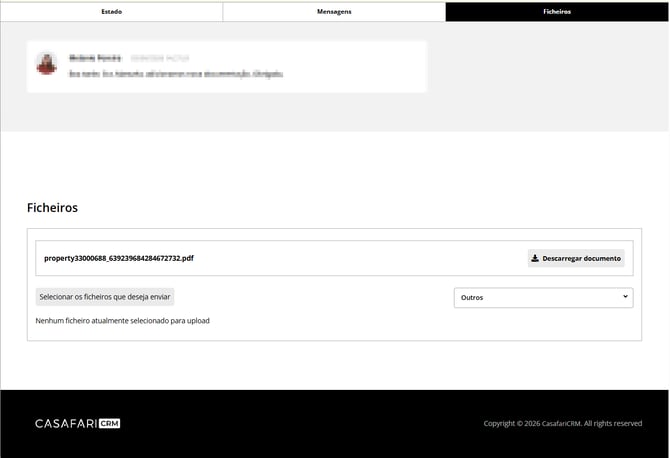Screen dimensions: 670x458
Task: Click the CRM badge icon
Action: click(110, 423)
